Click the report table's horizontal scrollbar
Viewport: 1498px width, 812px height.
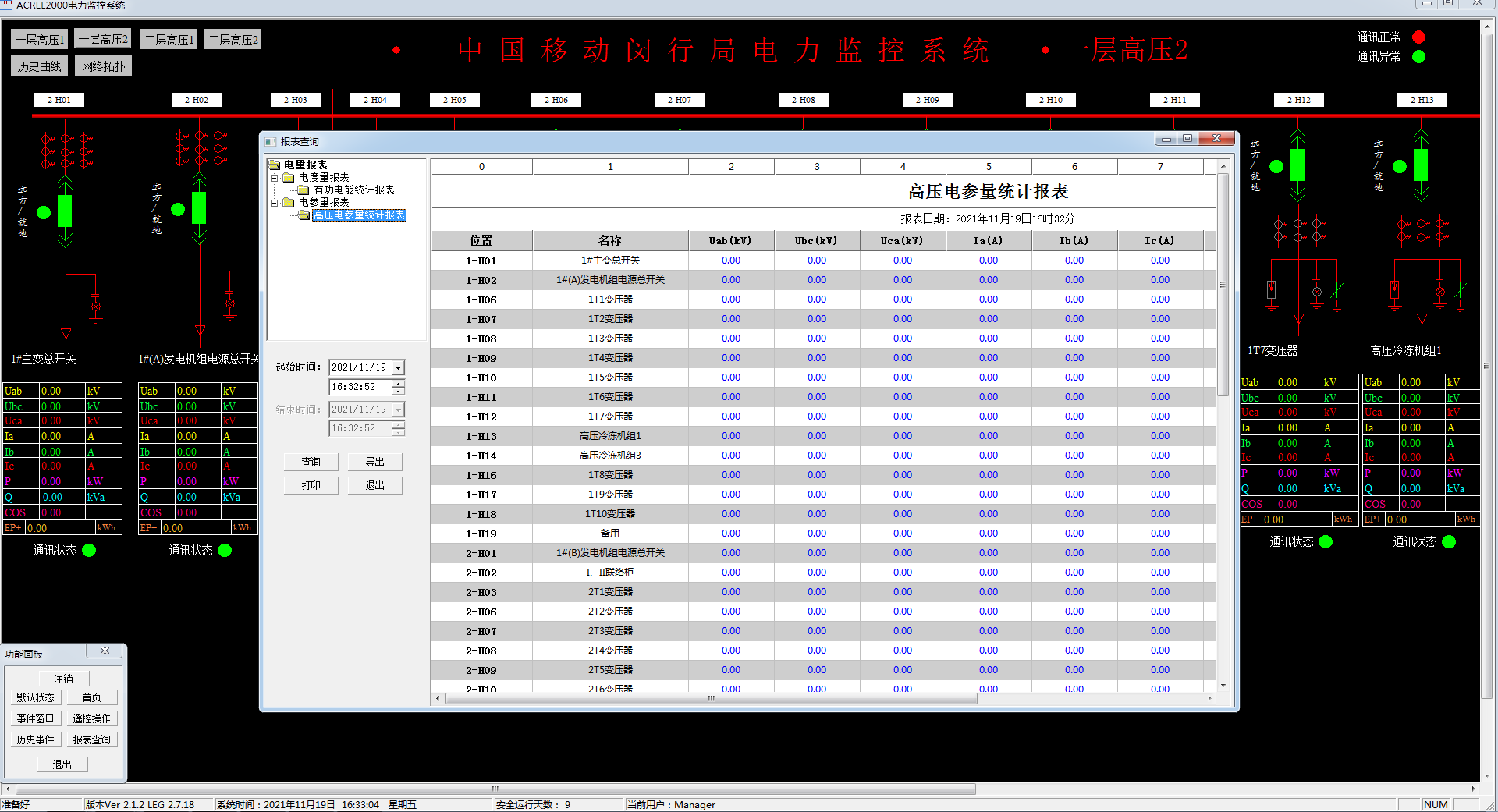(711, 699)
